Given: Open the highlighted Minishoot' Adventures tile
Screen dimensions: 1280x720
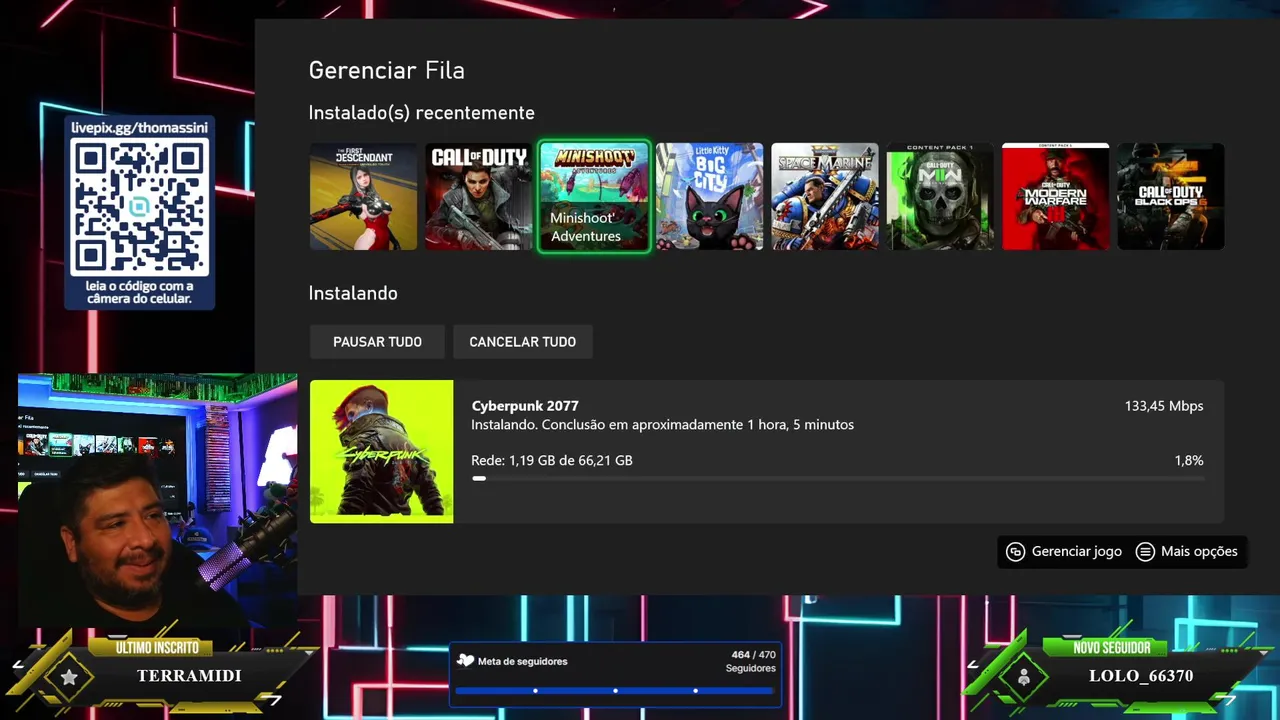Looking at the screenshot, I should (x=594, y=196).
